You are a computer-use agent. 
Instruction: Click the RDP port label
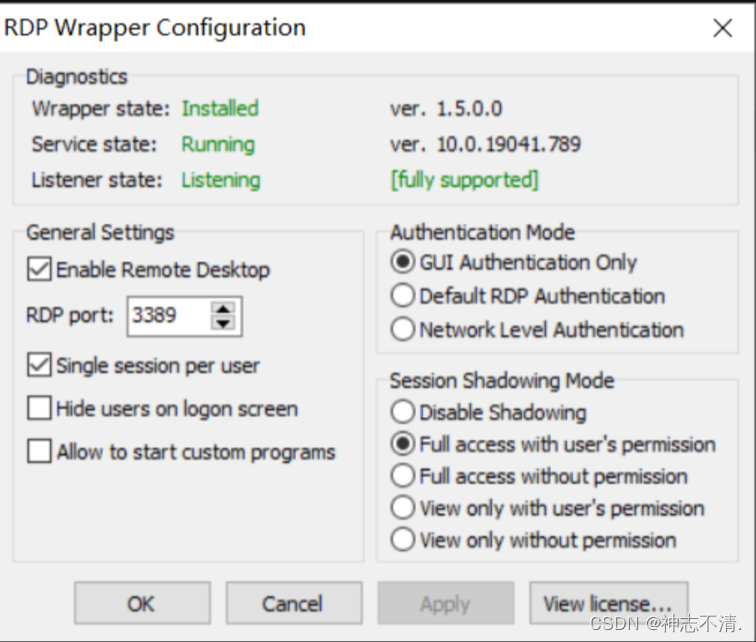click(x=70, y=316)
